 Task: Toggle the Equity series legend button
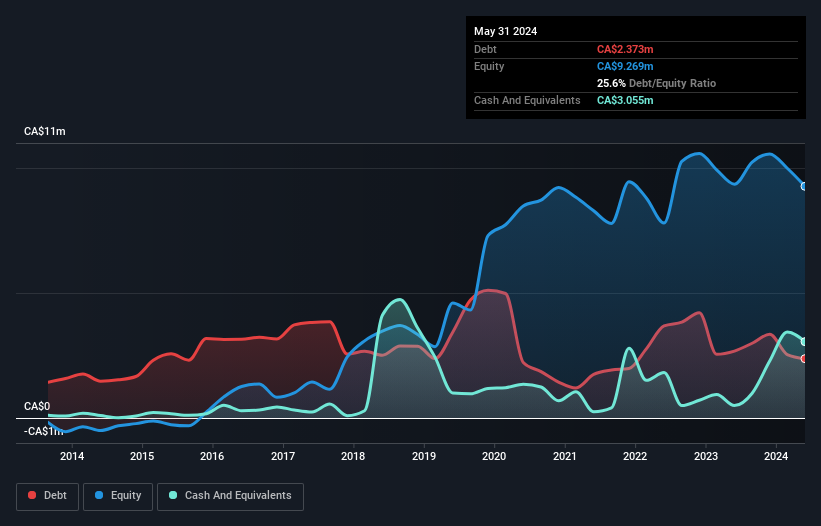click(118, 496)
